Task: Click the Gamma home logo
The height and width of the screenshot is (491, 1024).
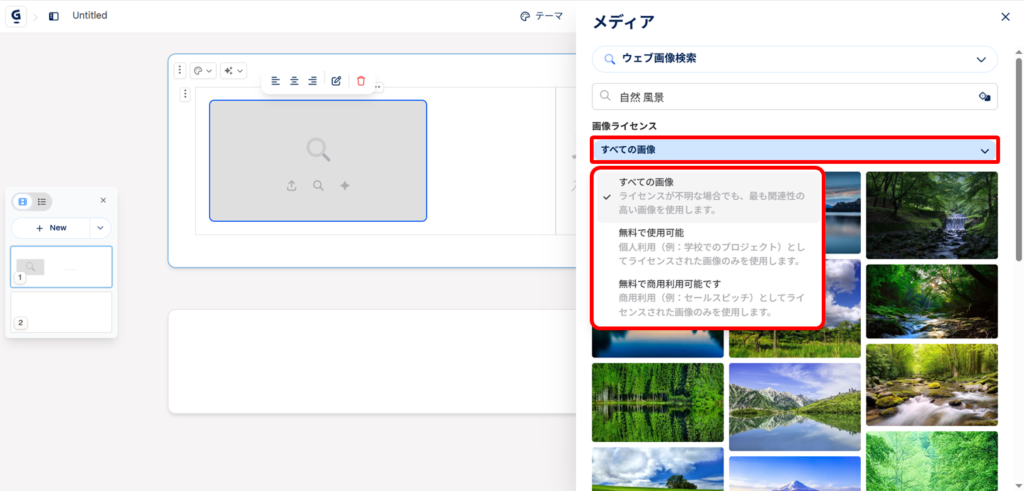Action: click(x=15, y=16)
